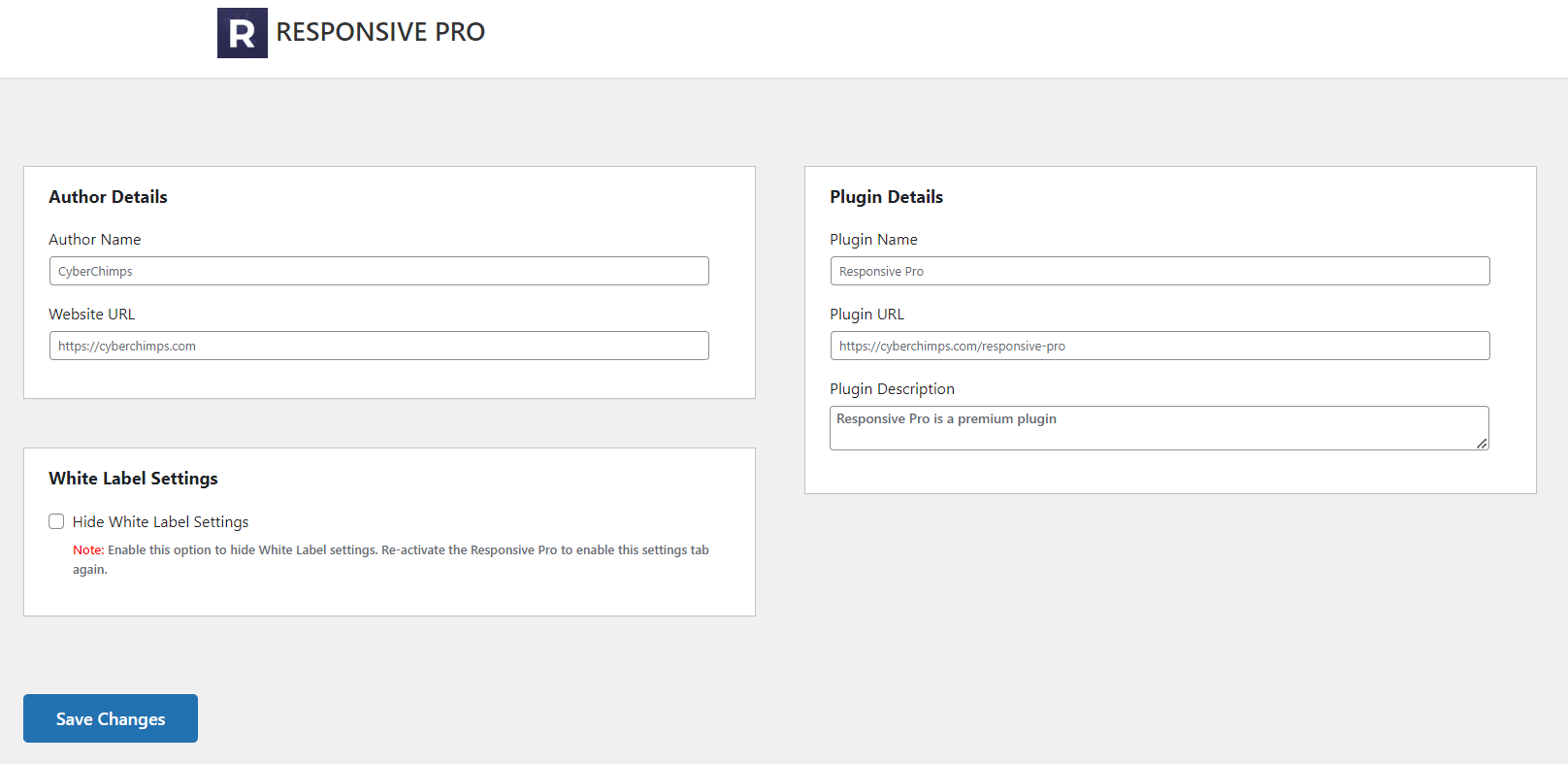Viewport: 1568px width, 764px height.
Task: Click the Responsive Pro R logo icon
Action: (x=243, y=33)
